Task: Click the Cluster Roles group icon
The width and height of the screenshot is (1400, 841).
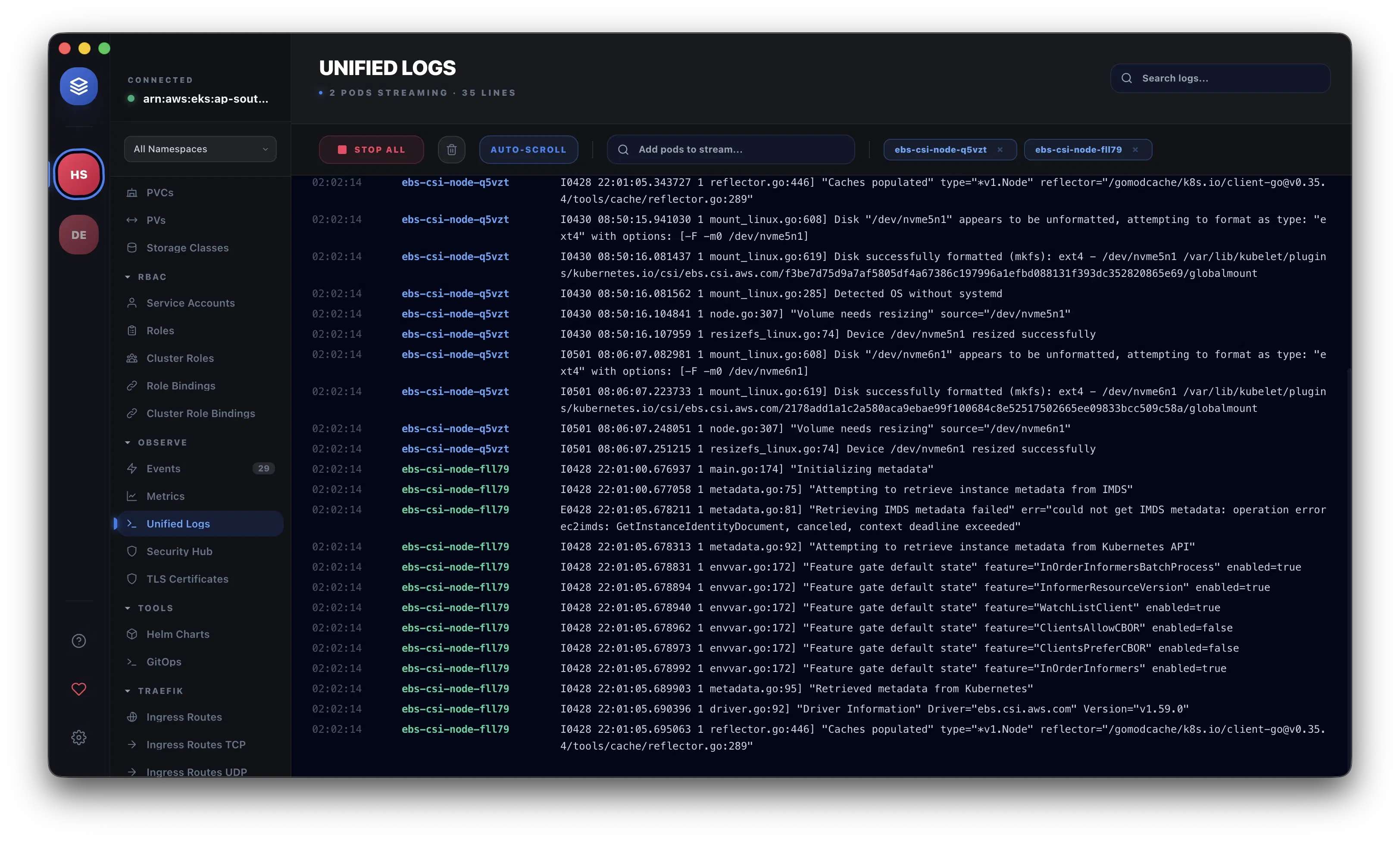Action: click(132, 358)
